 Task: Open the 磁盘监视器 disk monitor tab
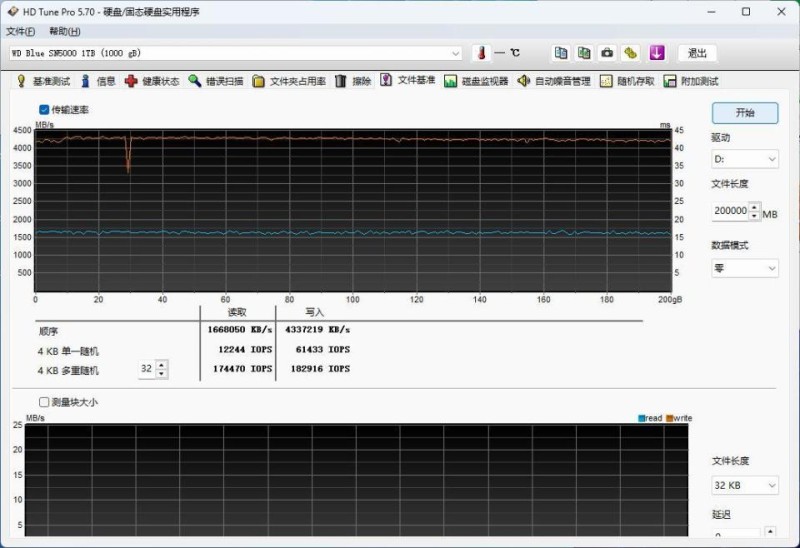[477, 81]
